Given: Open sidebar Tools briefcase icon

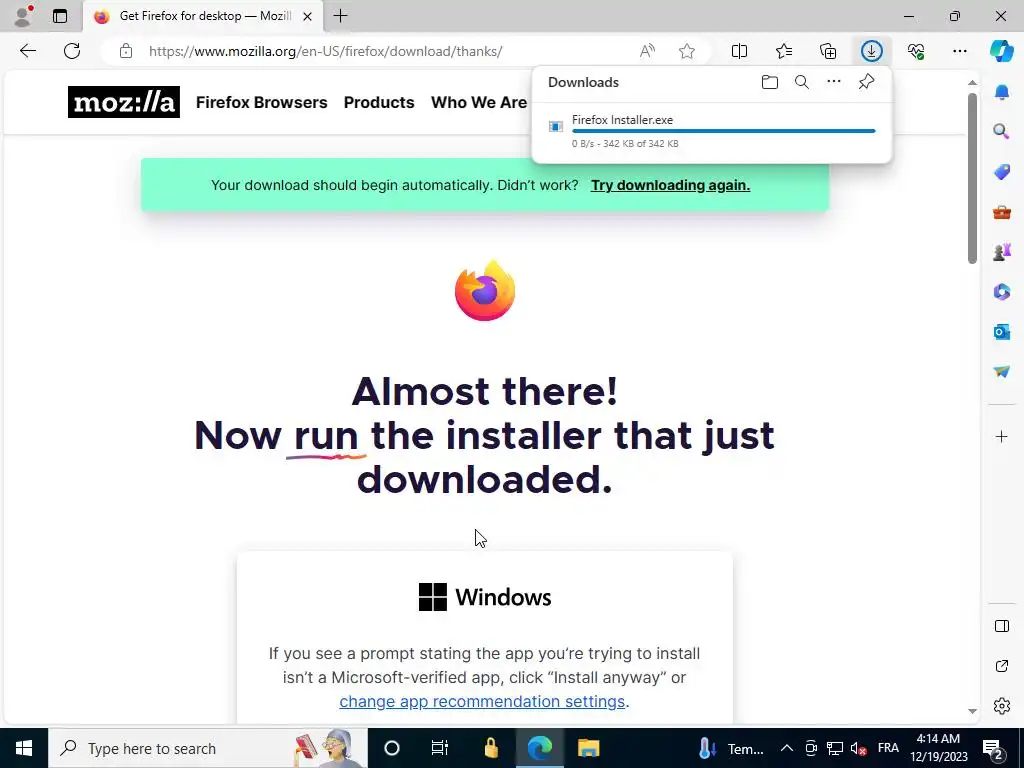Looking at the screenshot, I should coord(1001,212).
